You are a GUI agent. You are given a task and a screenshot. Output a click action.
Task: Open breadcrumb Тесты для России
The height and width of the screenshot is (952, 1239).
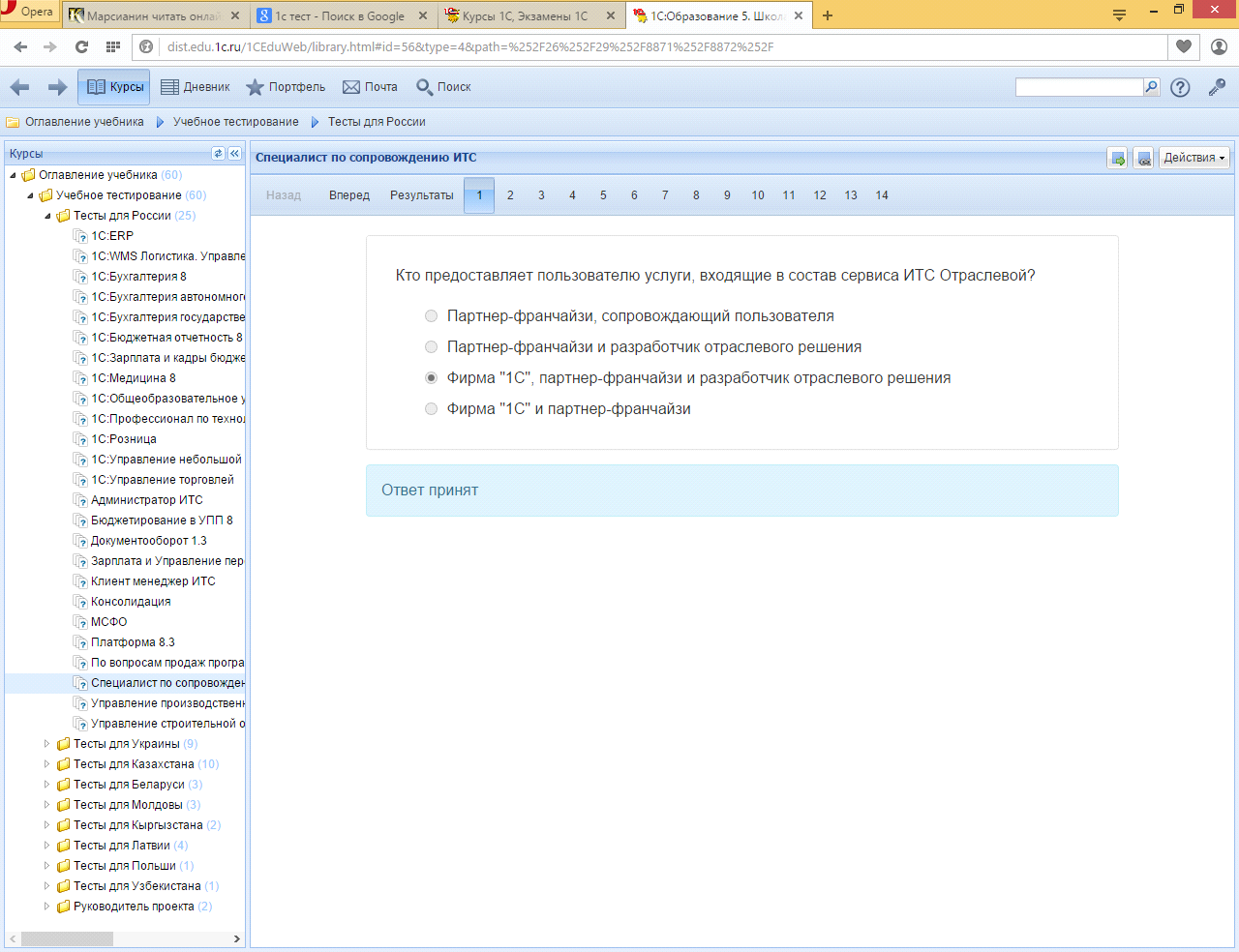[x=377, y=122]
